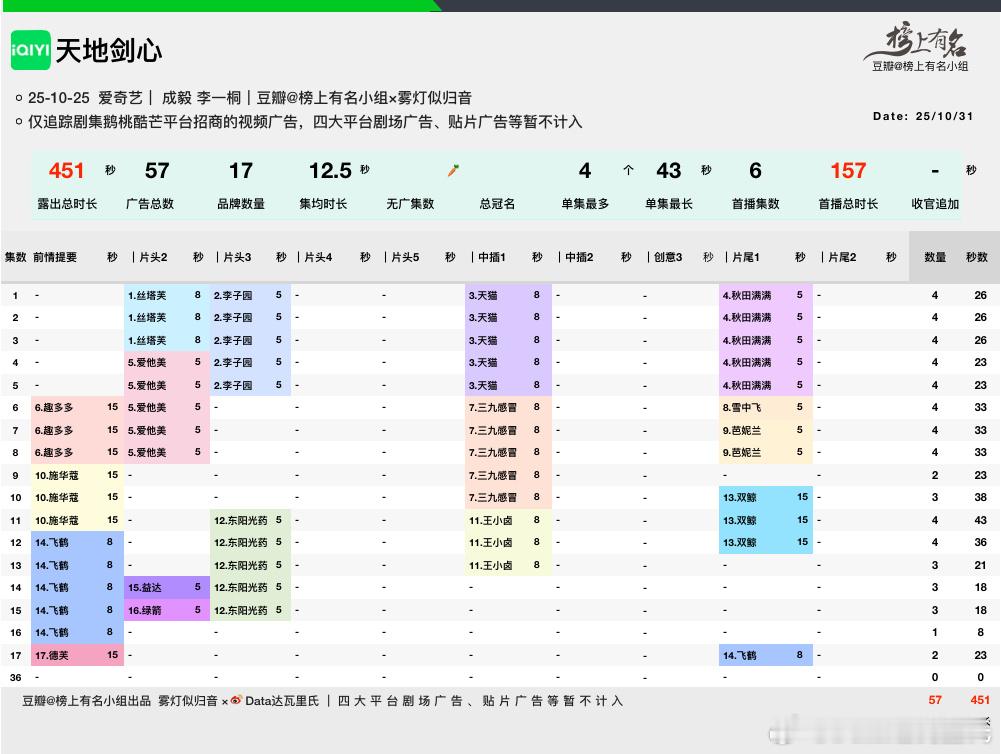Screen dimensions: 1001x754
Task: Select the 首播总时长 157 value
Action: (848, 170)
